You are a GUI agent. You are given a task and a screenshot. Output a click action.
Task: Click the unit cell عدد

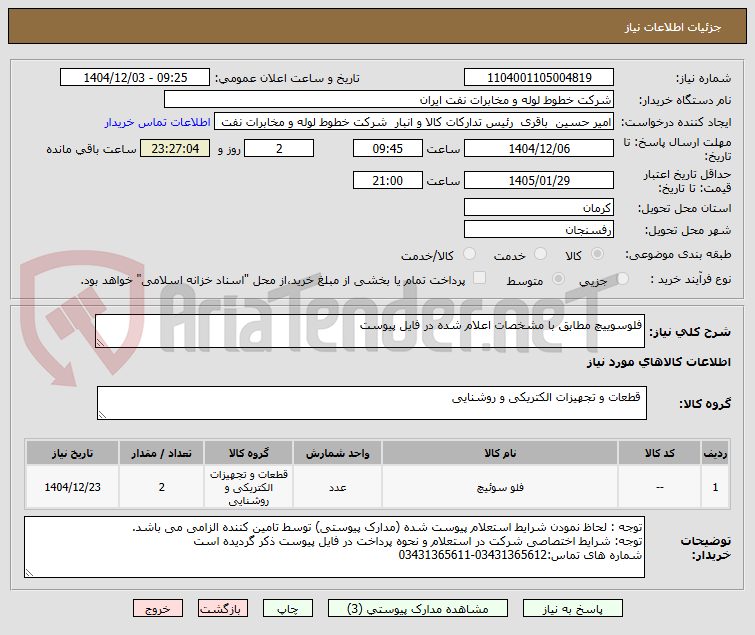pos(337,487)
